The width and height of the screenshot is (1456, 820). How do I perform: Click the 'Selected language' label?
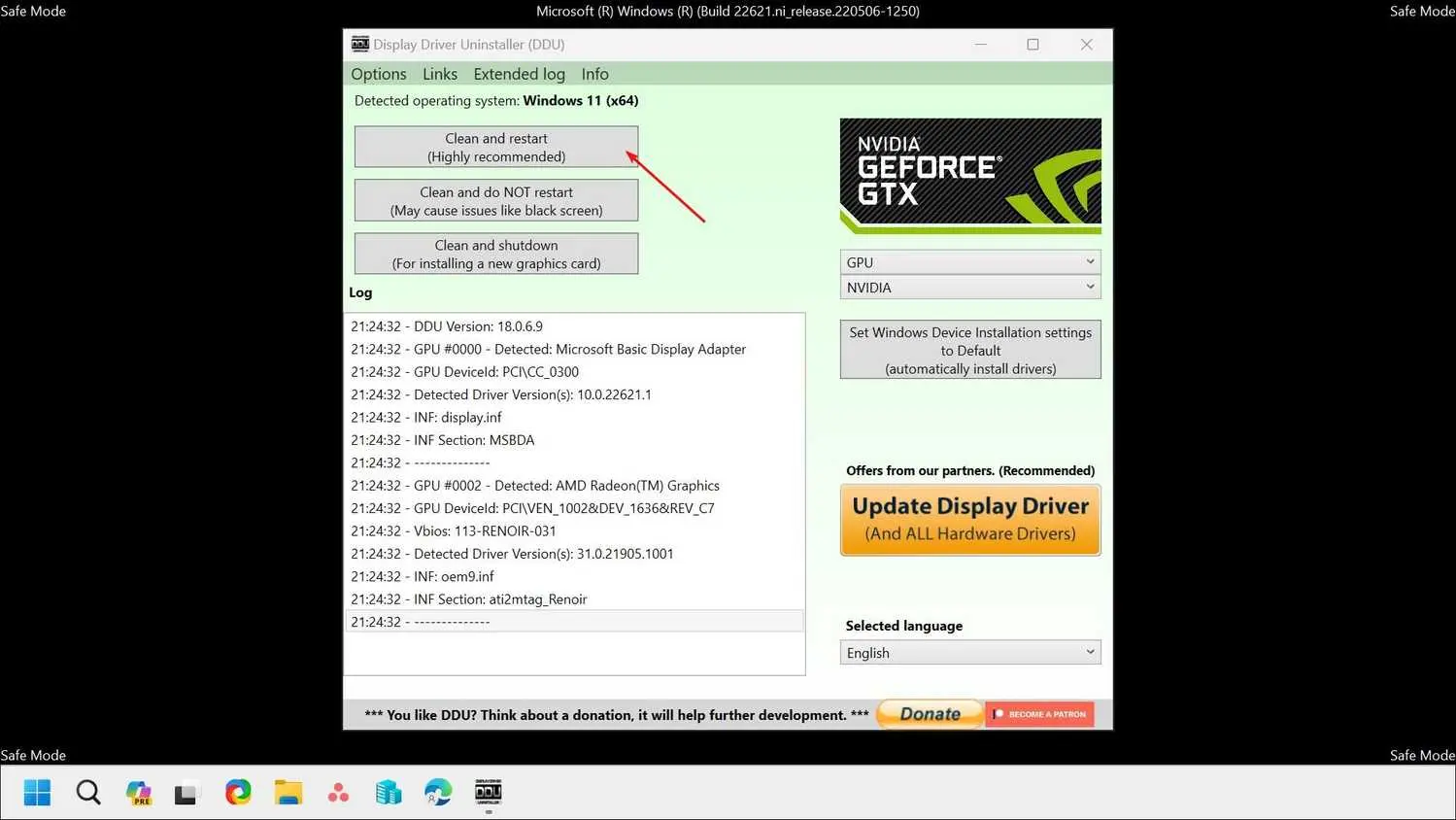pos(904,627)
